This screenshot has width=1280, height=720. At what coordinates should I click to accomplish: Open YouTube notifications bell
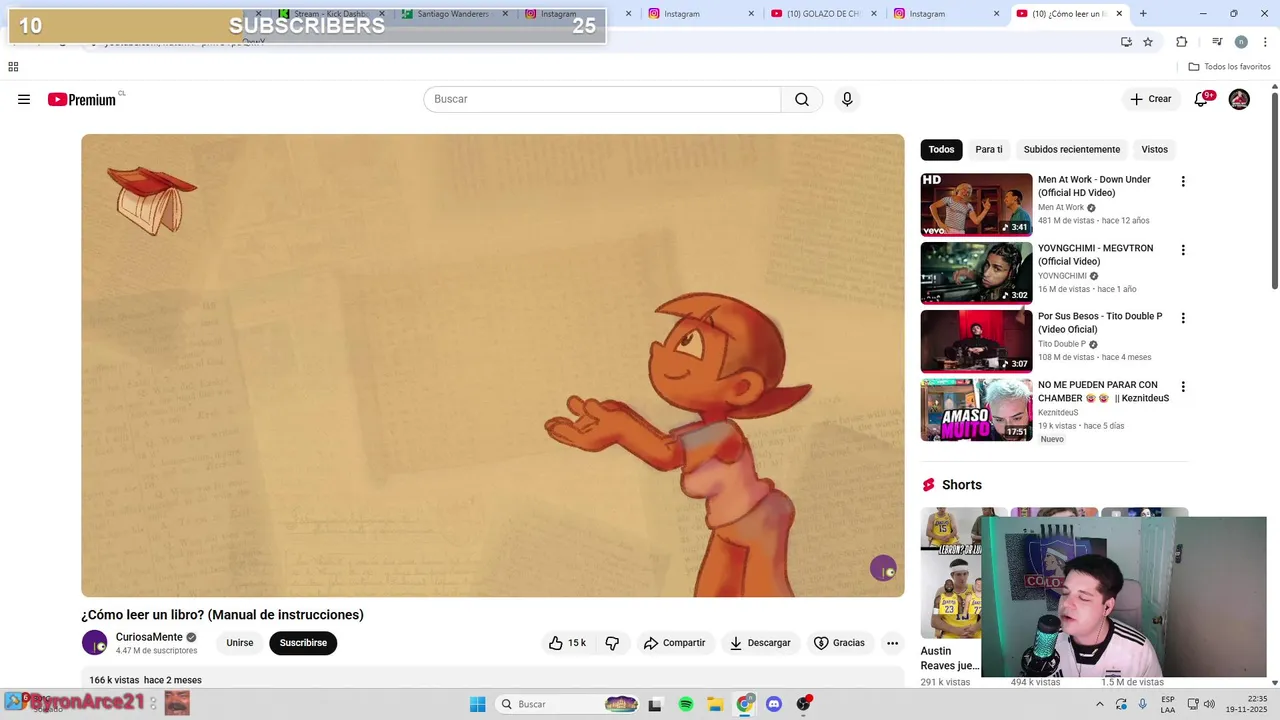(1202, 99)
